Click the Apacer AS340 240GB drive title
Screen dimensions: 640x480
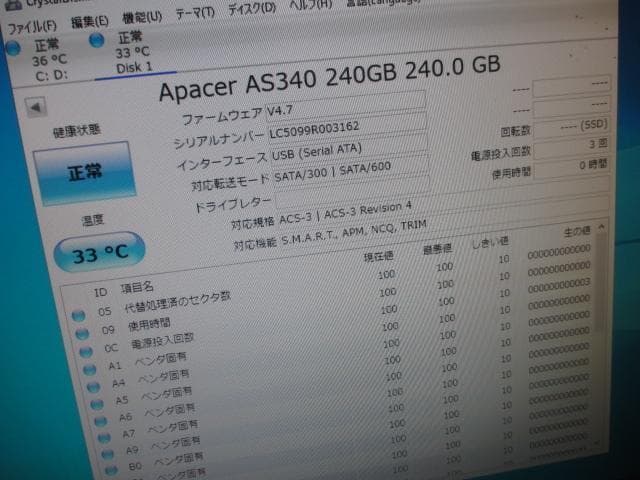[330, 76]
